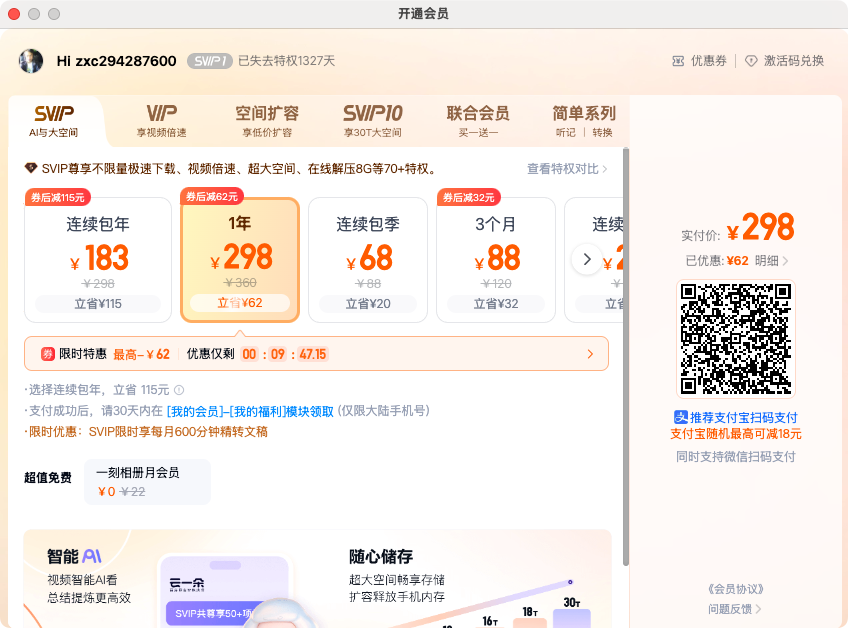The width and height of the screenshot is (848, 628).
Task: Open the 限时特惠 banner arrow
Action: (590, 354)
